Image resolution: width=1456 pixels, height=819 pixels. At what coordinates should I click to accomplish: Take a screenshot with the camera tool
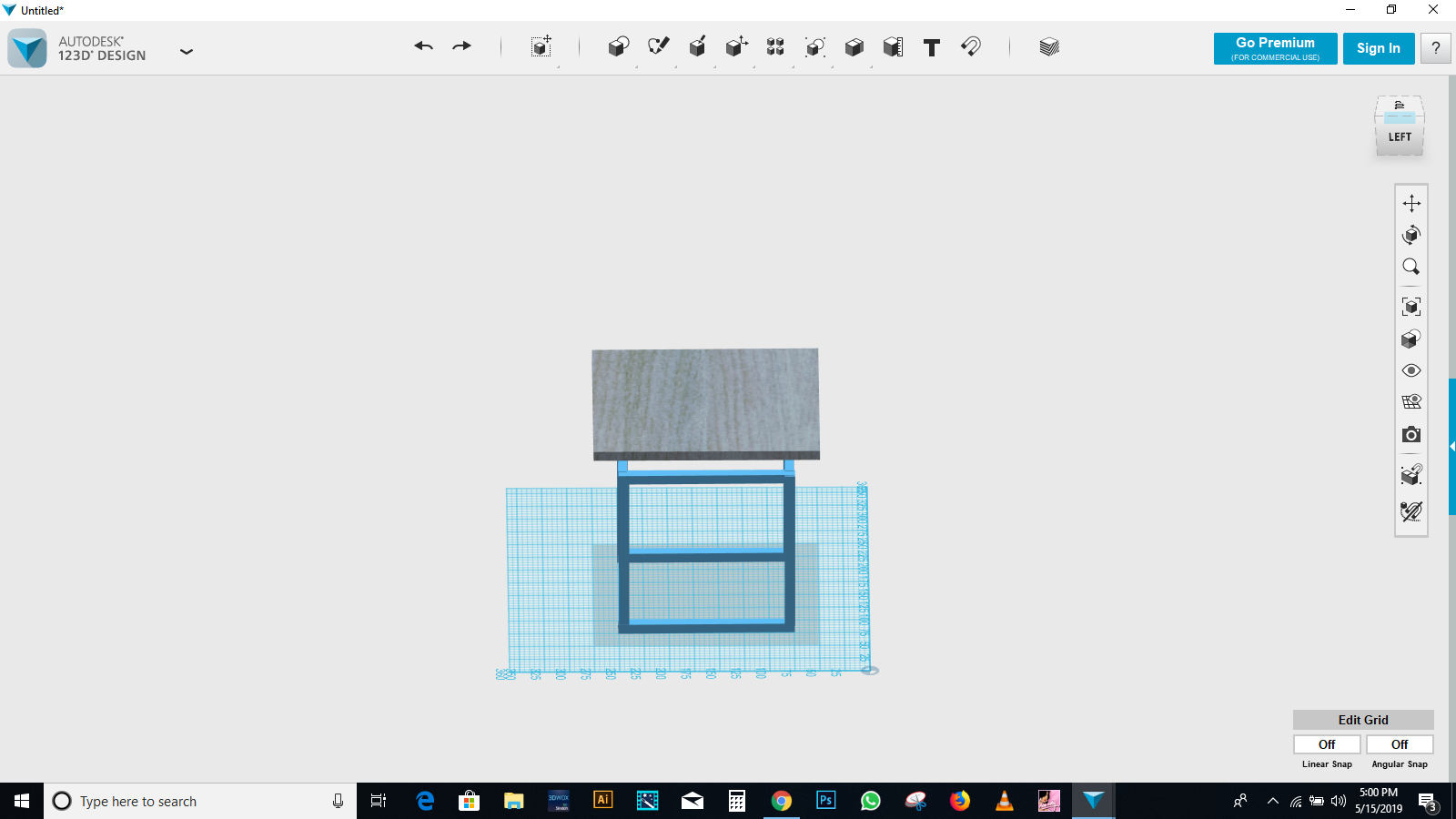click(1410, 434)
